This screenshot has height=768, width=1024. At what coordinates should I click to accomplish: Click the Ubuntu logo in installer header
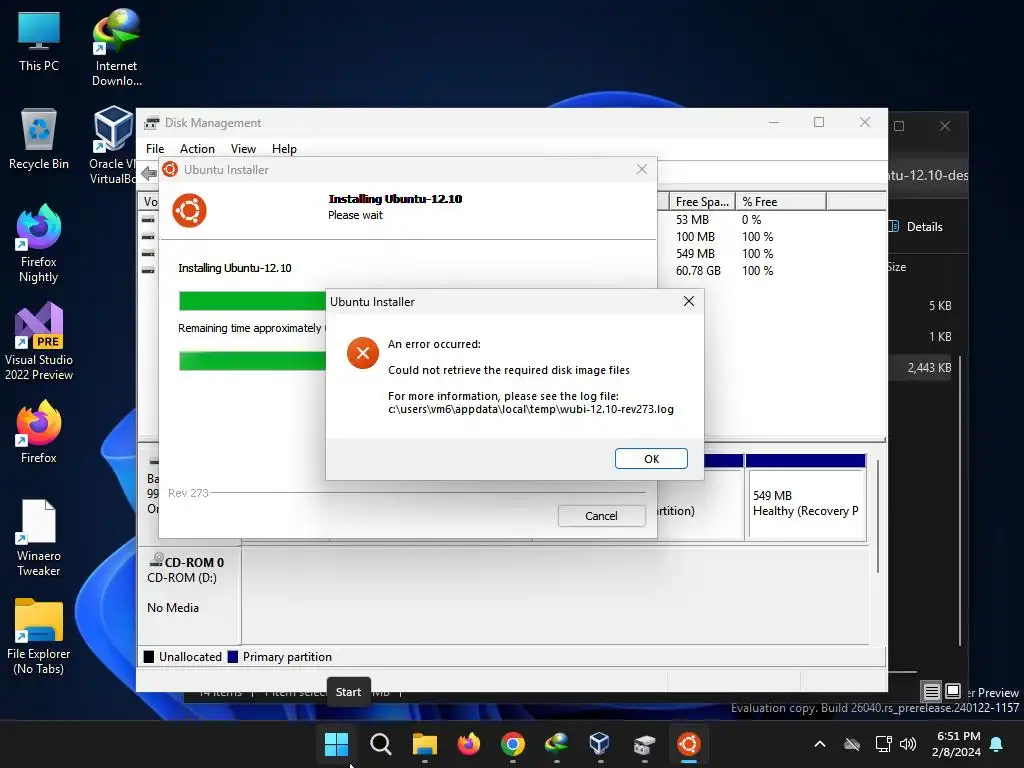pyautogui.click(x=189, y=210)
